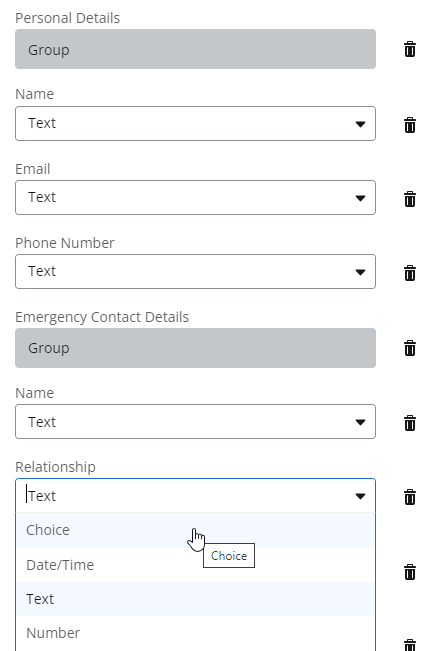This screenshot has width=431, height=651.
Task: Open the Name type dropdown in Personal Details
Action: pos(195,123)
